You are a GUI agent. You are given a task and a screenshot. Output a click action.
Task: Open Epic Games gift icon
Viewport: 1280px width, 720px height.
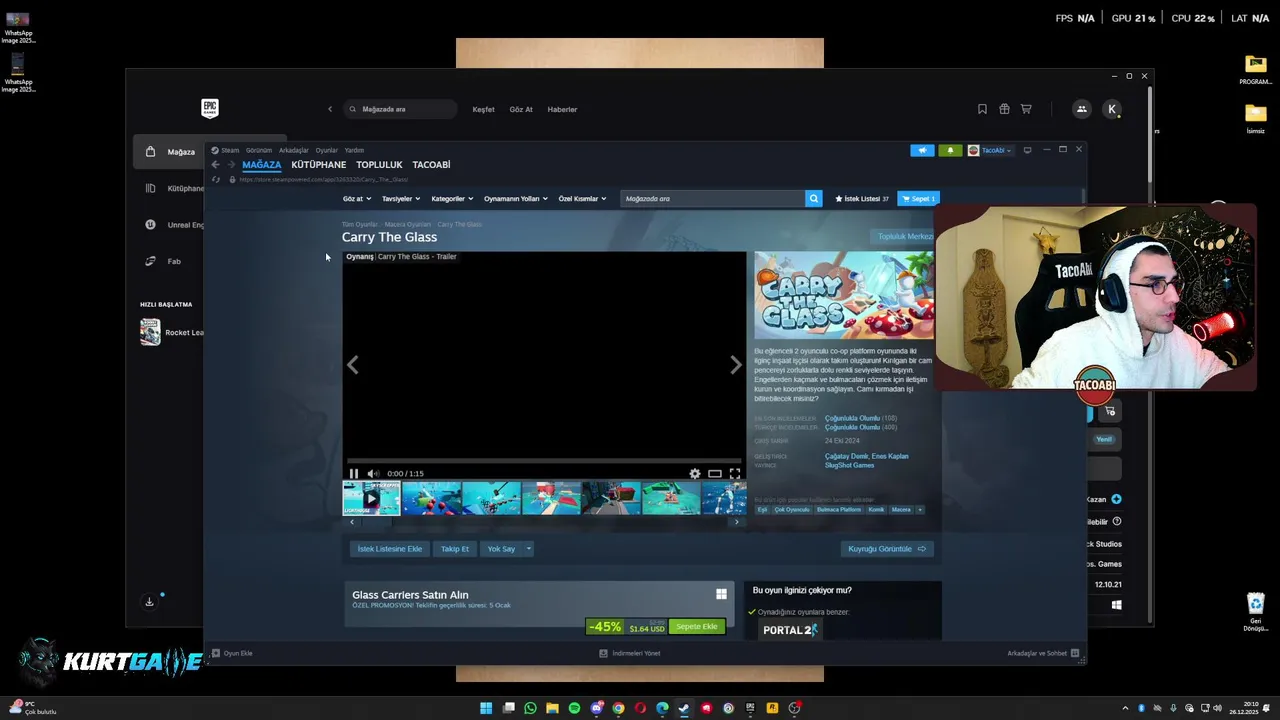[x=1004, y=109]
